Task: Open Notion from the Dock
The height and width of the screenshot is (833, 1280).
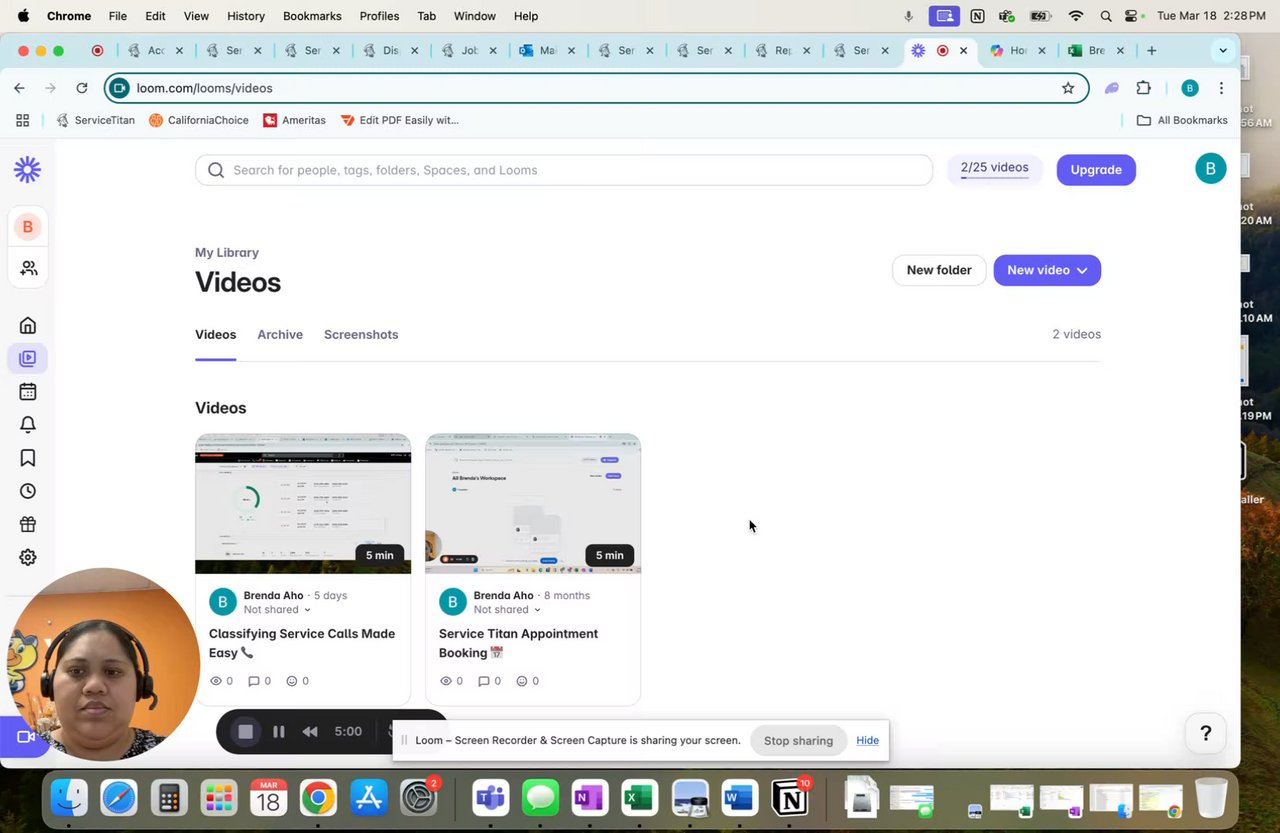Action: tap(790, 798)
